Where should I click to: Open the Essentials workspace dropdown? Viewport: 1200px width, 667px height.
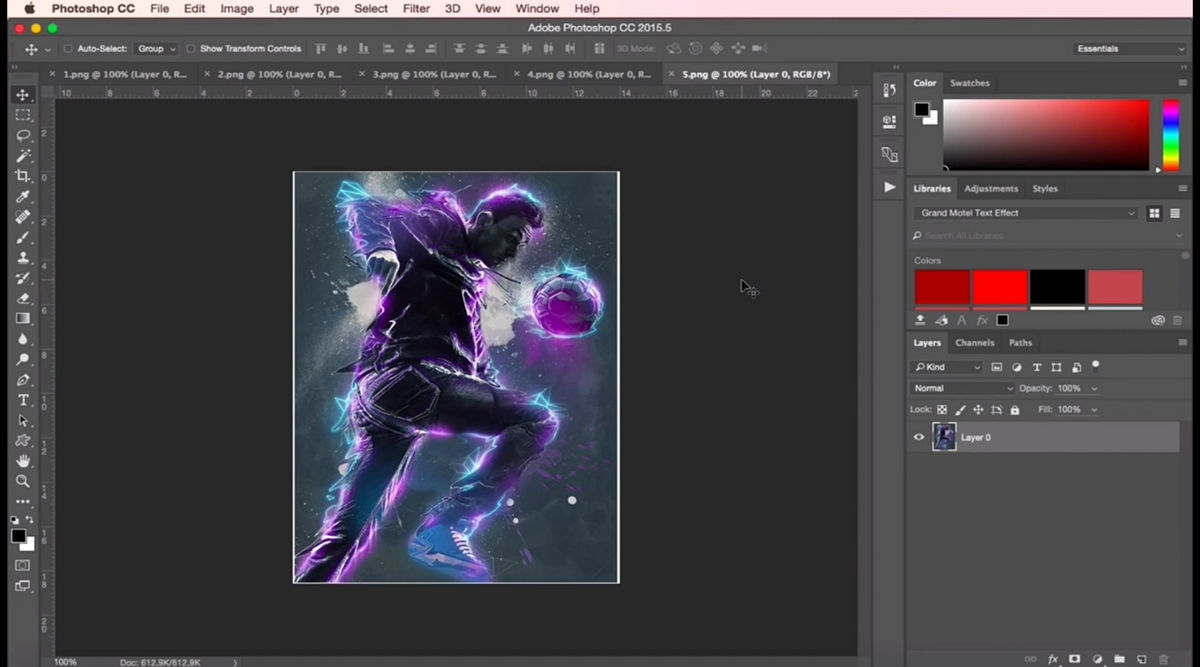click(1129, 48)
